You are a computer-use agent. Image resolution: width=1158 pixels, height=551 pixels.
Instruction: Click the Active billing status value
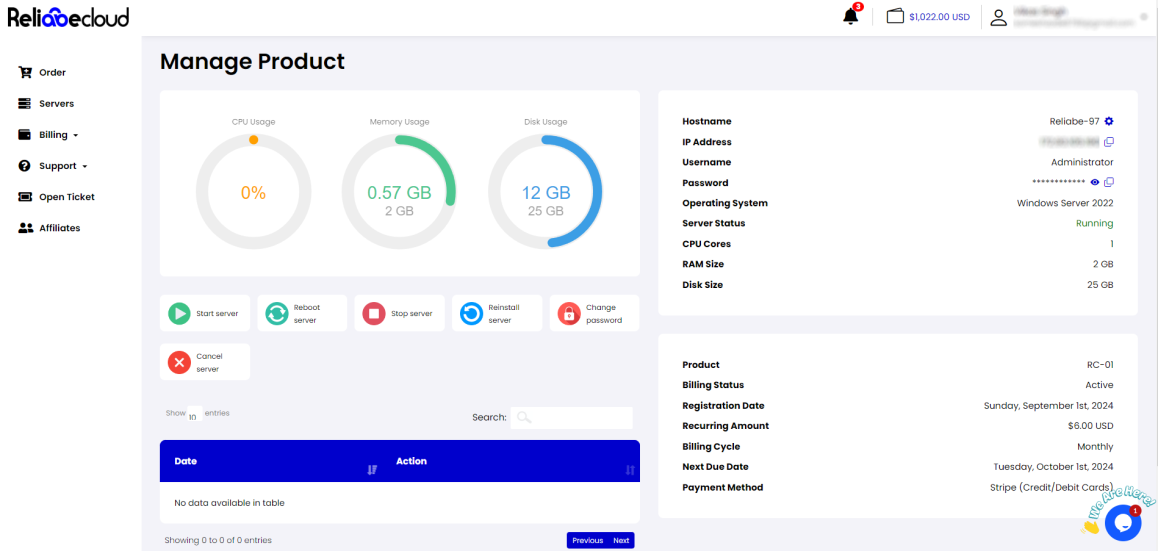1100,385
